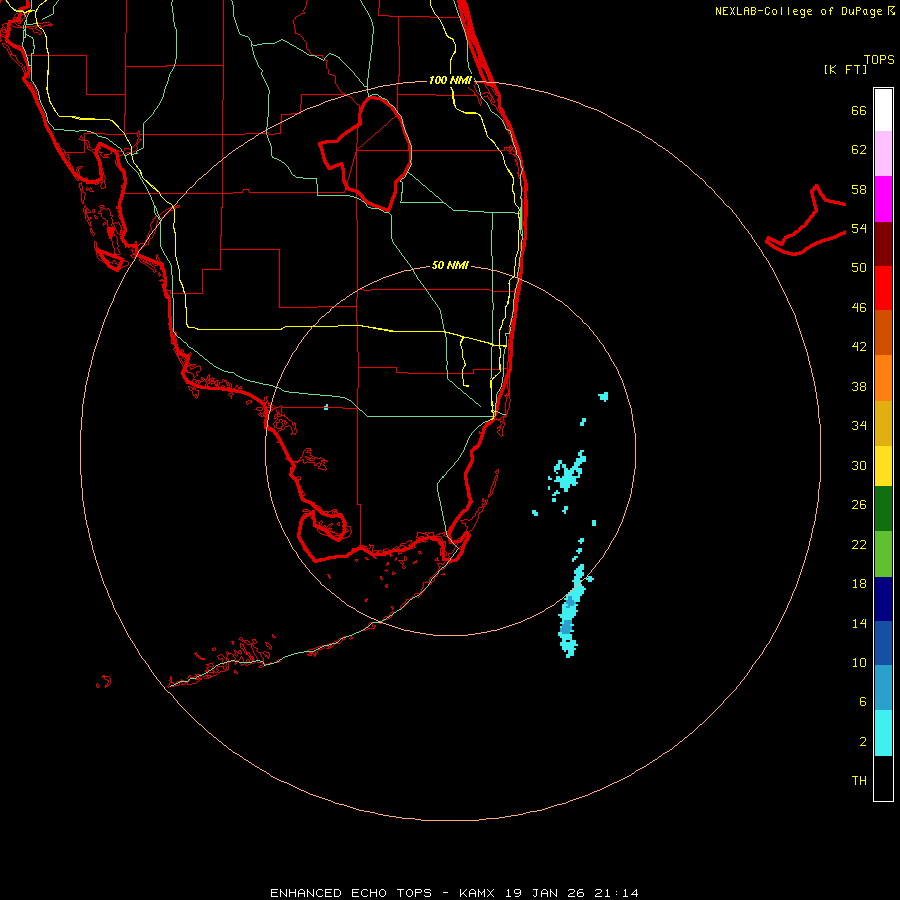Click the "TH" legend label
The width and height of the screenshot is (900, 900).
pos(859,781)
